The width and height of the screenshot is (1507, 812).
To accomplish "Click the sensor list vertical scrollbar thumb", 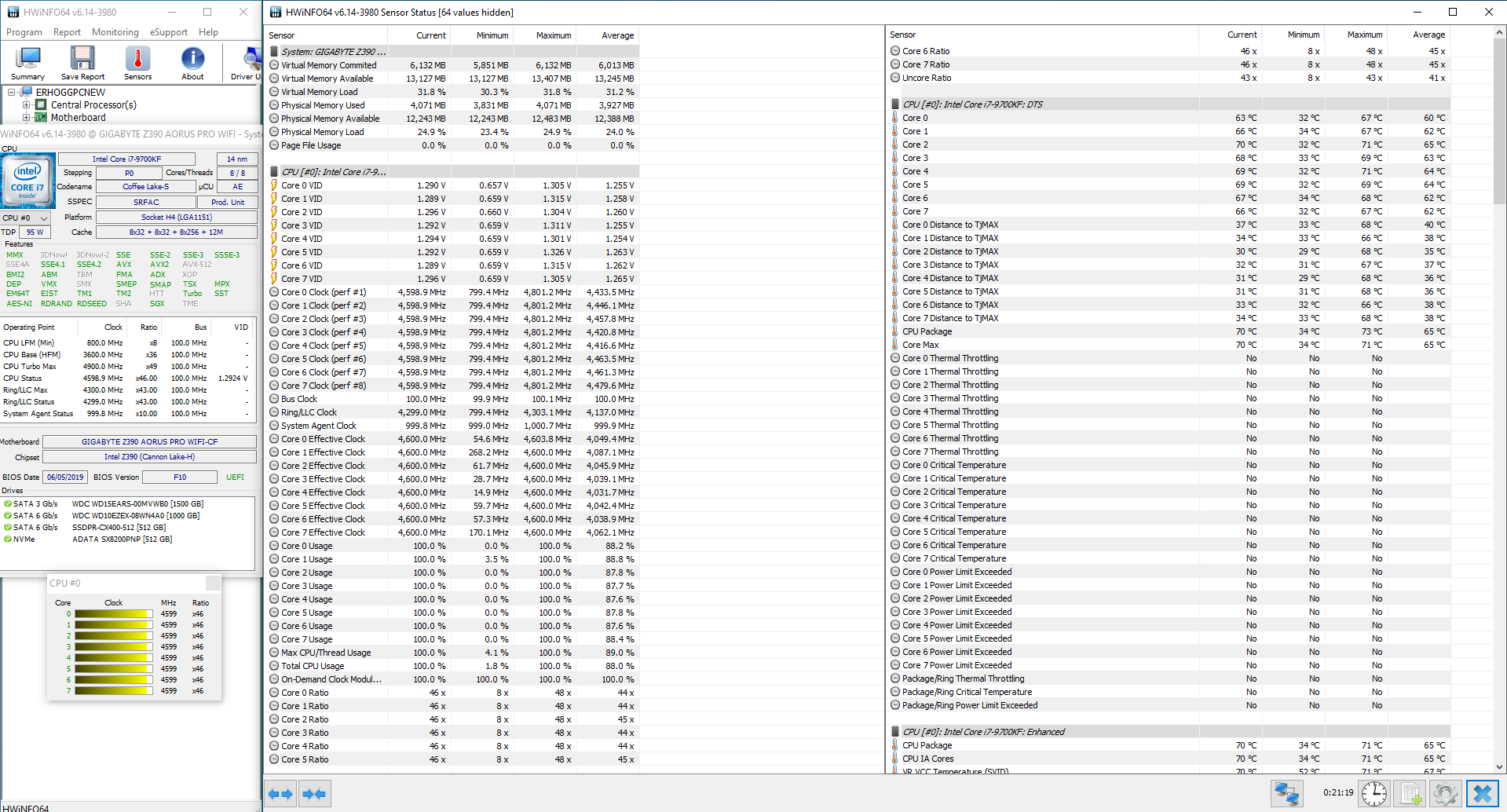I will pos(1499,120).
